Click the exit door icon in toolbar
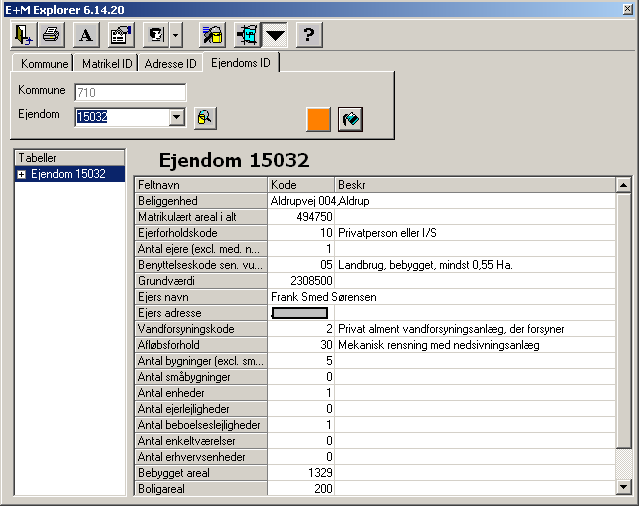The height and width of the screenshot is (506, 639). pyautogui.click(x=24, y=36)
